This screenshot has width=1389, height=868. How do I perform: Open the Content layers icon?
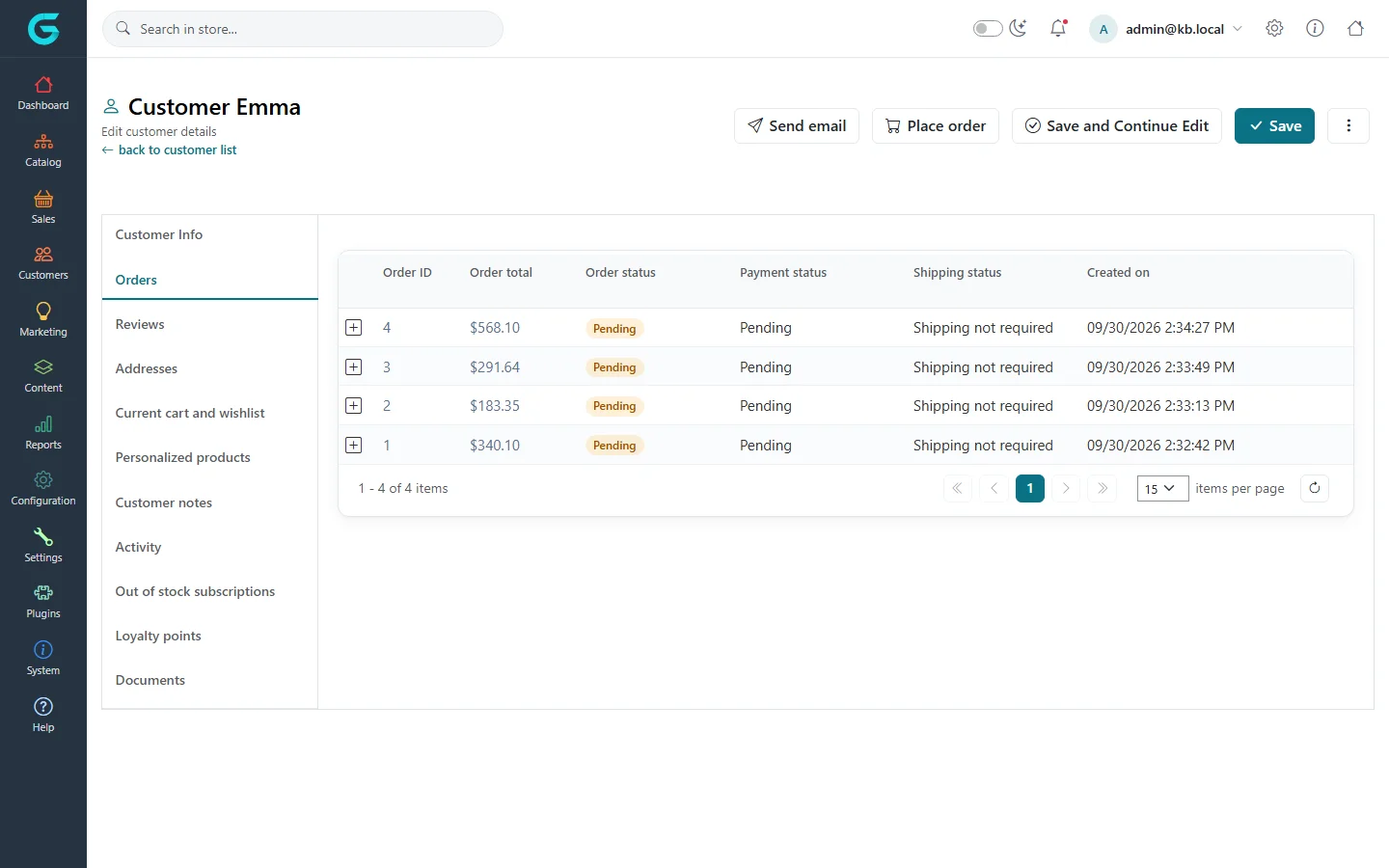tap(43, 367)
